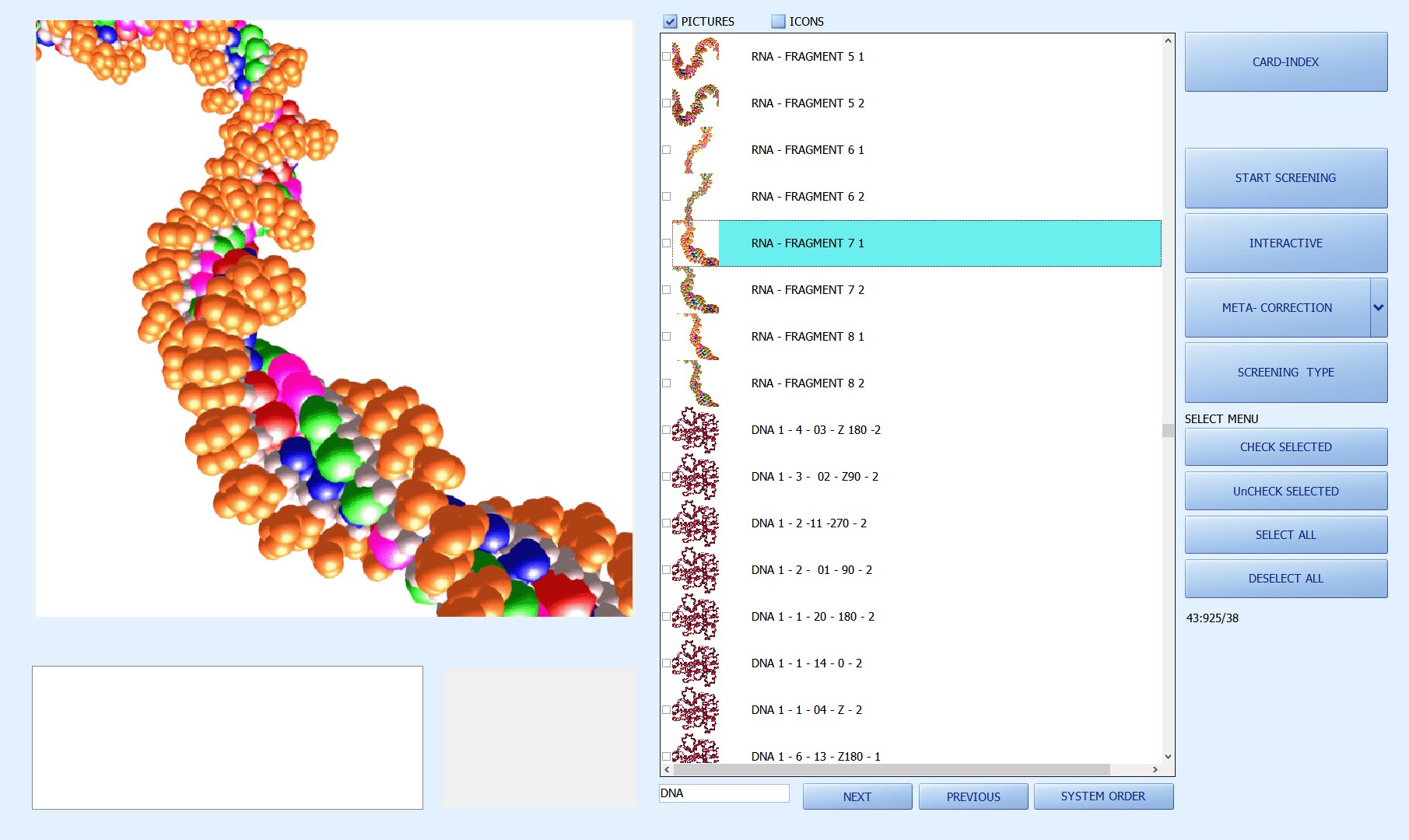Click the list scroll-down arrow
Viewport: 1409px width, 840px height.
pyautogui.click(x=1168, y=757)
